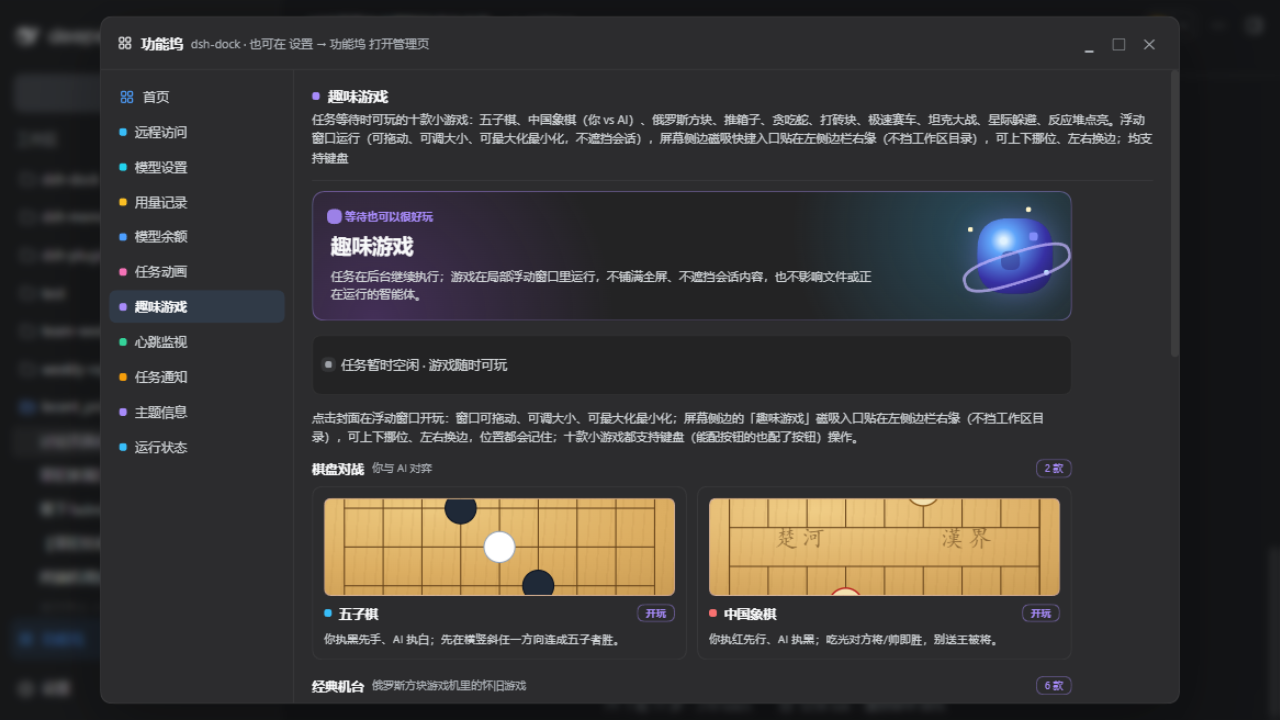Click the purple bullet beside 趣味游戏 heading
Viewport: 1280px width, 720px height.
(x=316, y=96)
